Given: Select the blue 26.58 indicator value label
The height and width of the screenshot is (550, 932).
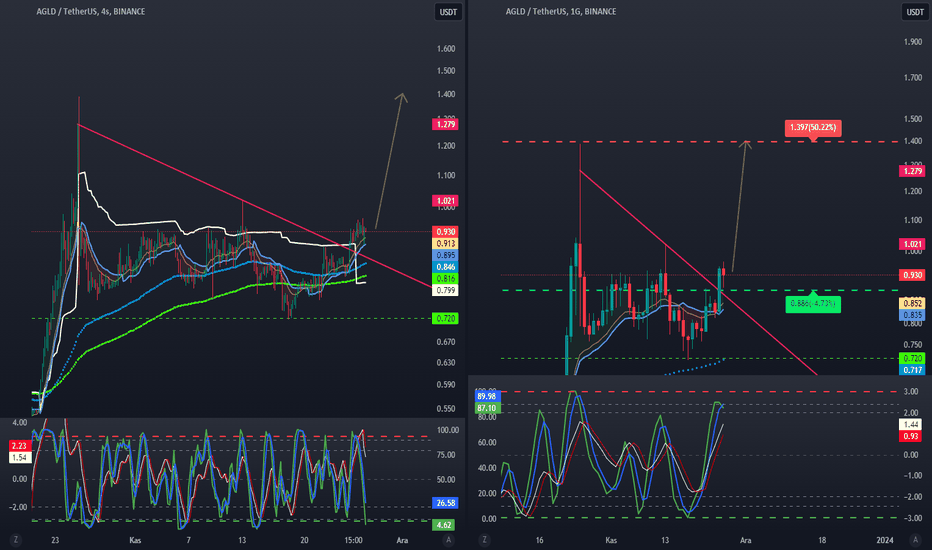Looking at the screenshot, I should pyautogui.click(x=445, y=503).
